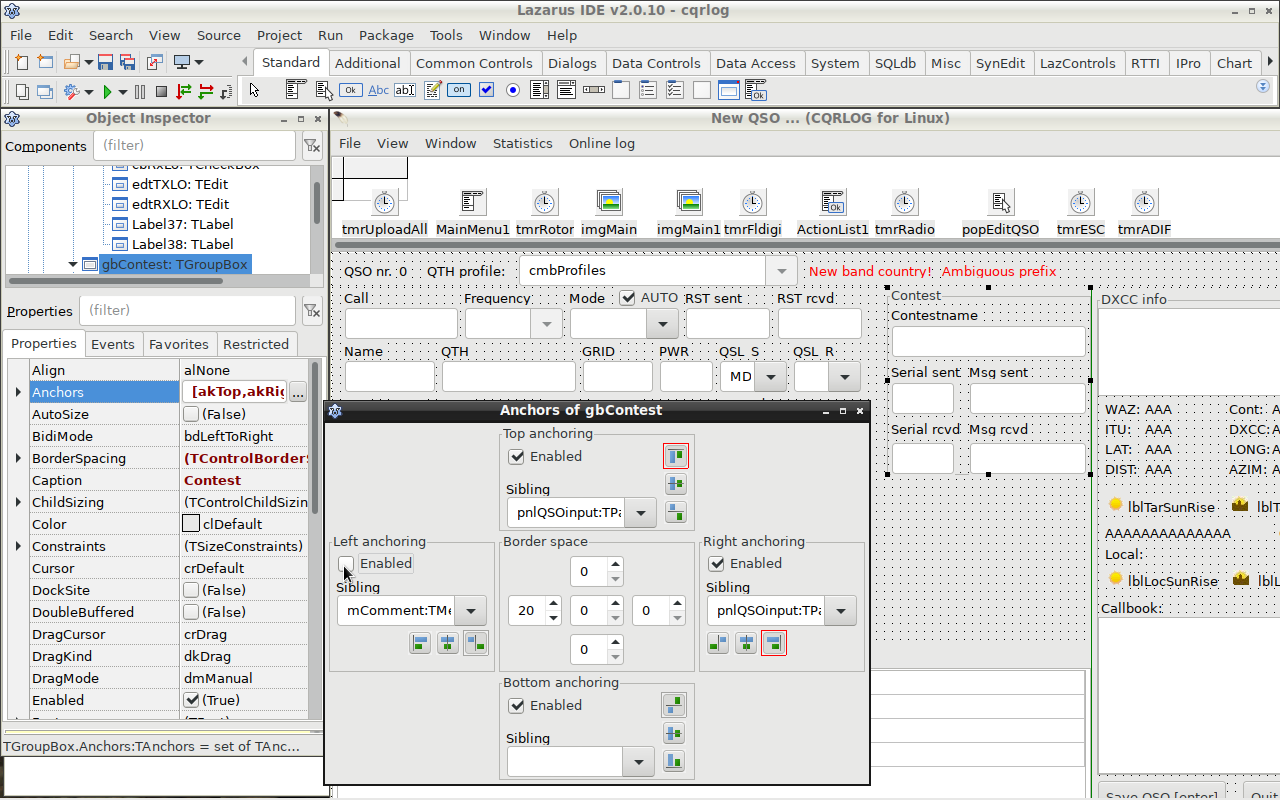Open the Package menu
The height and width of the screenshot is (800, 1280).
tap(386, 35)
